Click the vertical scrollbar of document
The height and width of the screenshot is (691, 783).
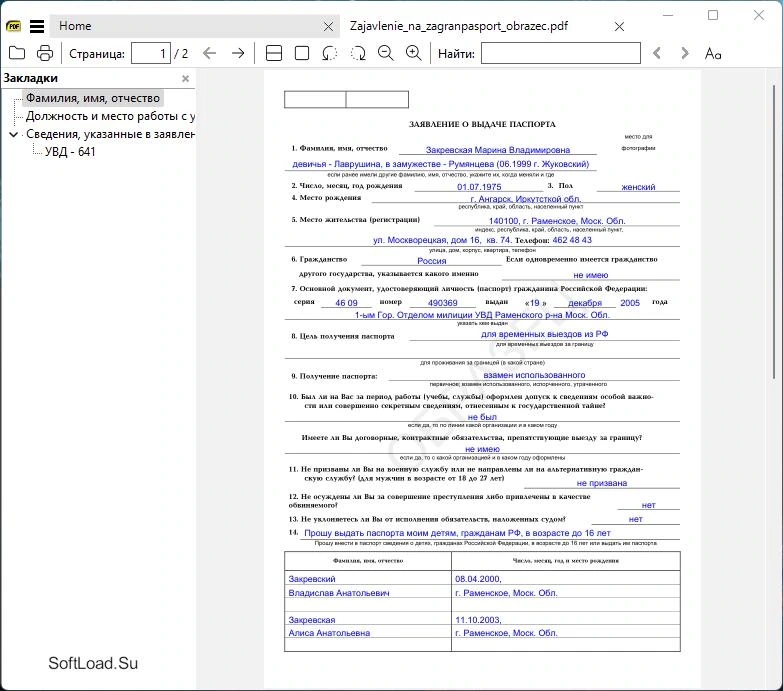(x=774, y=232)
